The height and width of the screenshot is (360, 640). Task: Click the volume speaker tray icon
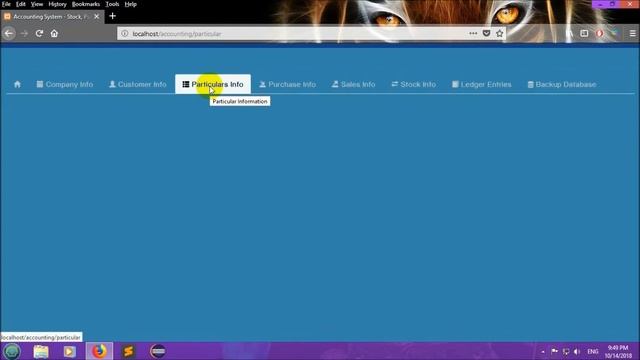coord(577,351)
